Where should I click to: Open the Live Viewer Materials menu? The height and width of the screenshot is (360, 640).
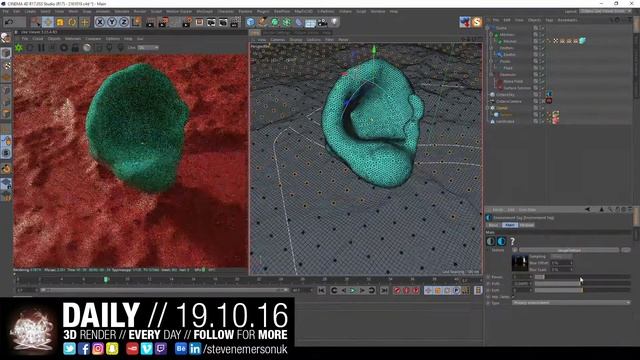point(73,39)
